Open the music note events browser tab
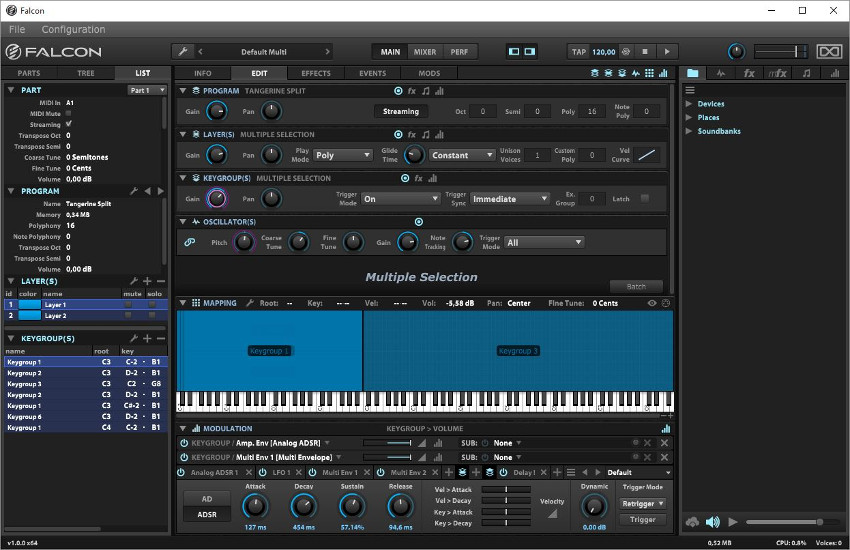This screenshot has height=550, width=850. pyautogui.click(x=806, y=73)
